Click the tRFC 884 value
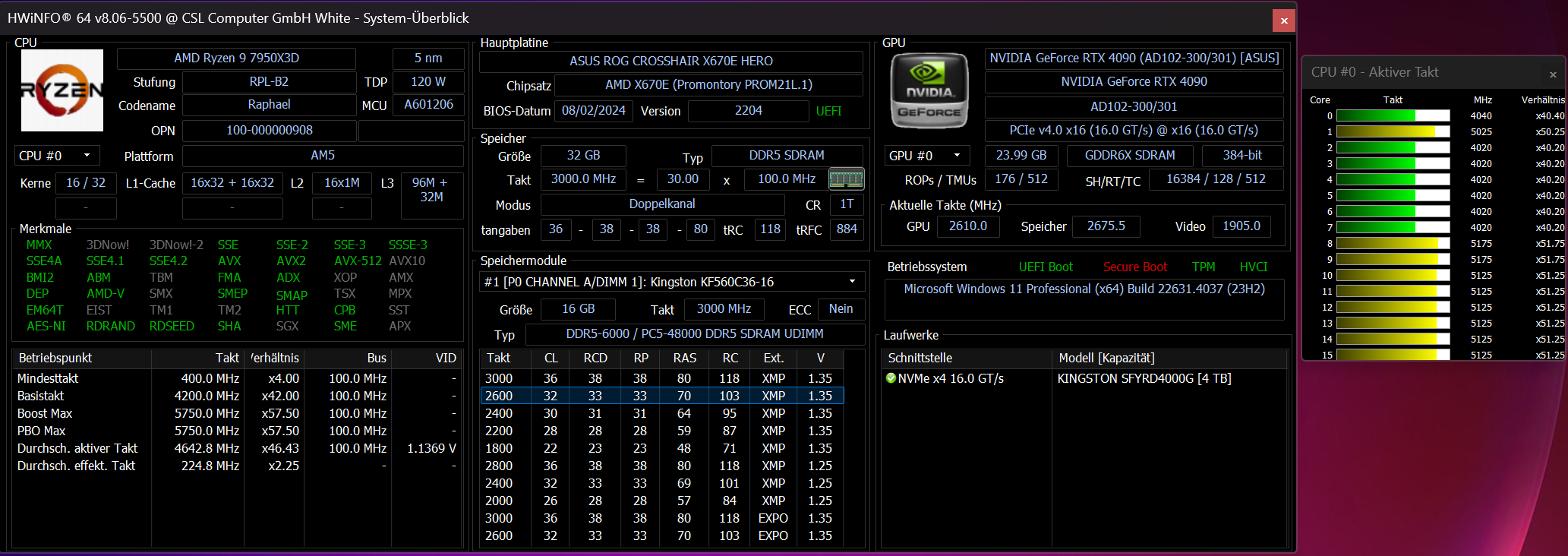The height and width of the screenshot is (556, 1568). (x=847, y=229)
